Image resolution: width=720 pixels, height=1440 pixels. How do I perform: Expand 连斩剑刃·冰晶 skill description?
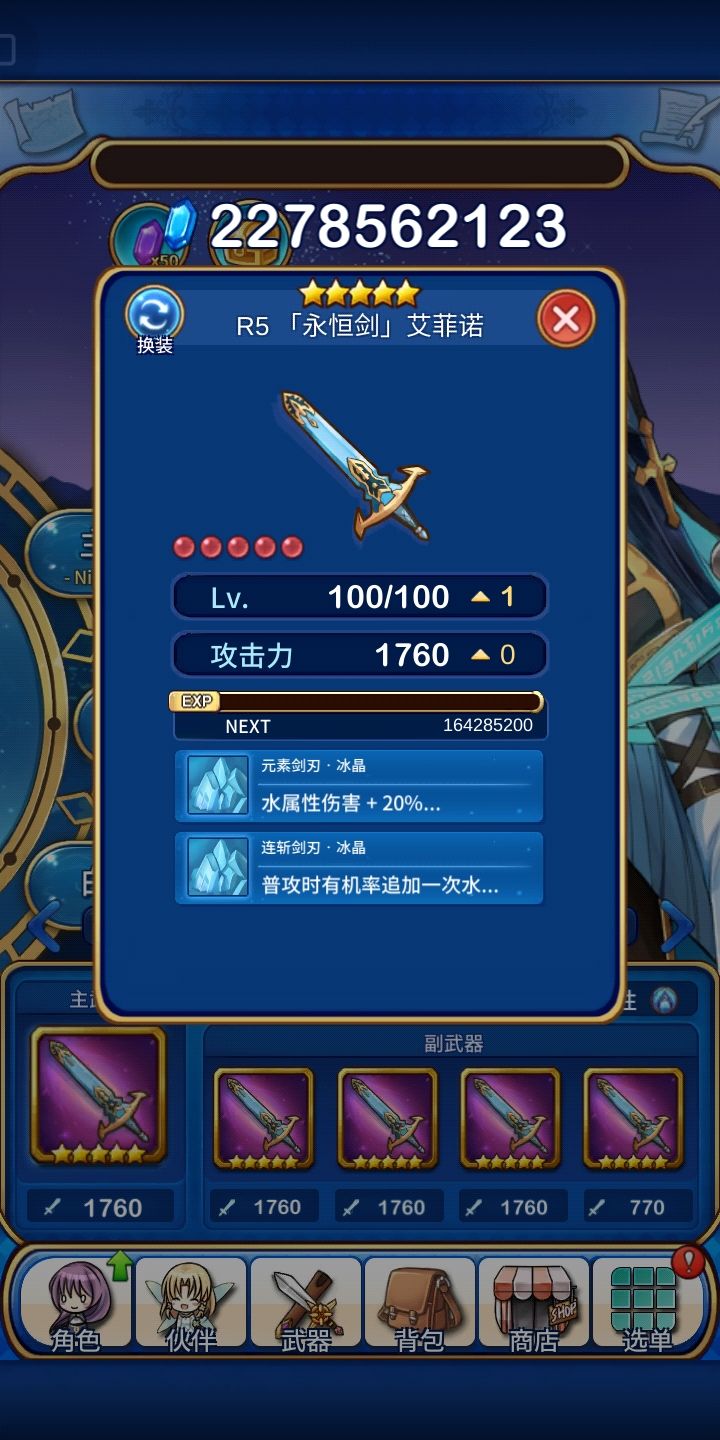point(359,868)
